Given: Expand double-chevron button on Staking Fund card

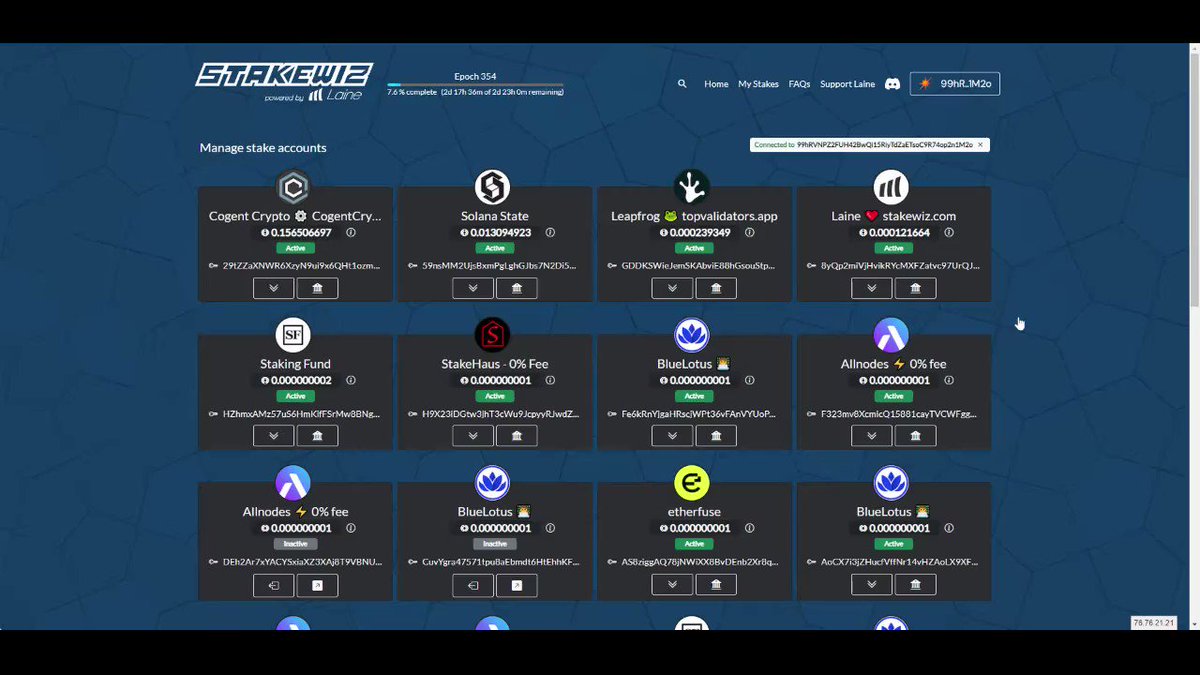Looking at the screenshot, I should (x=273, y=436).
